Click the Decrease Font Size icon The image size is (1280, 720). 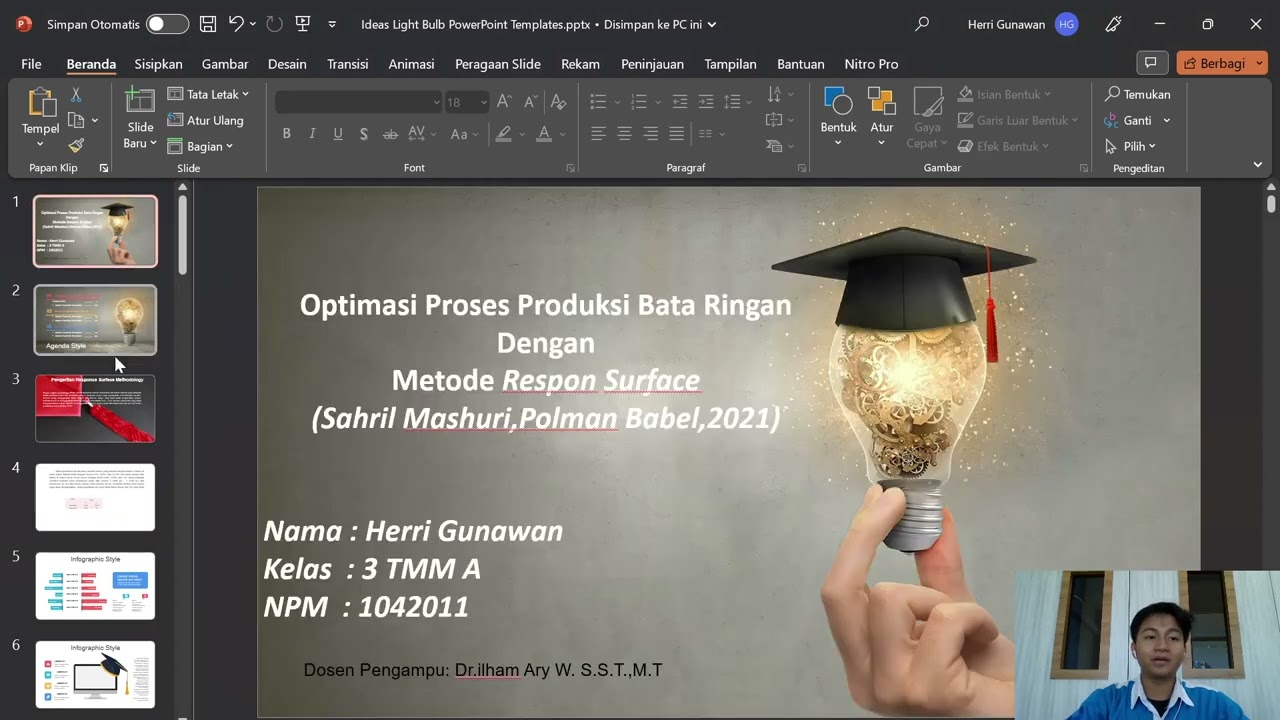[x=530, y=102]
